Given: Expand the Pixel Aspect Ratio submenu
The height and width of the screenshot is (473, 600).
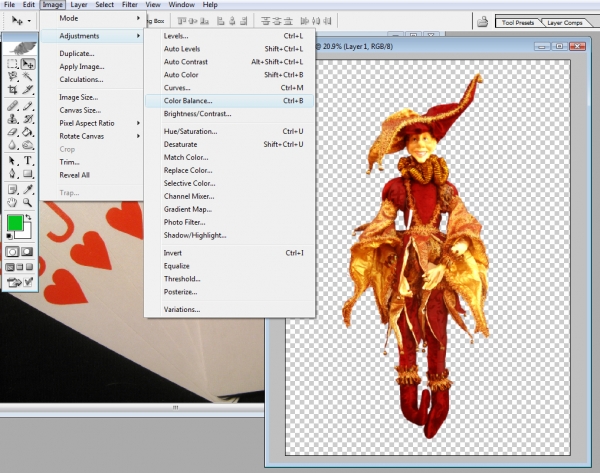Looking at the screenshot, I should [x=92, y=123].
